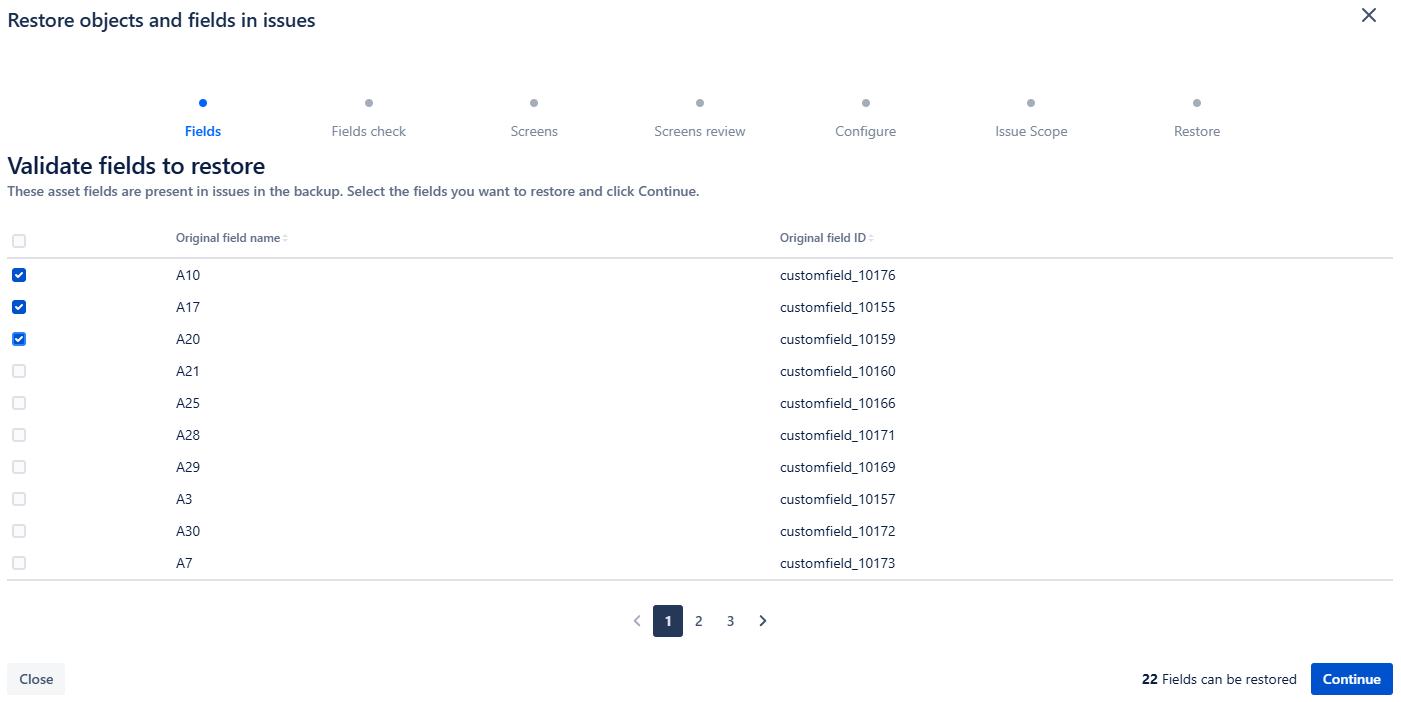
Task: Check the A3 field checkbox
Action: pos(19,499)
